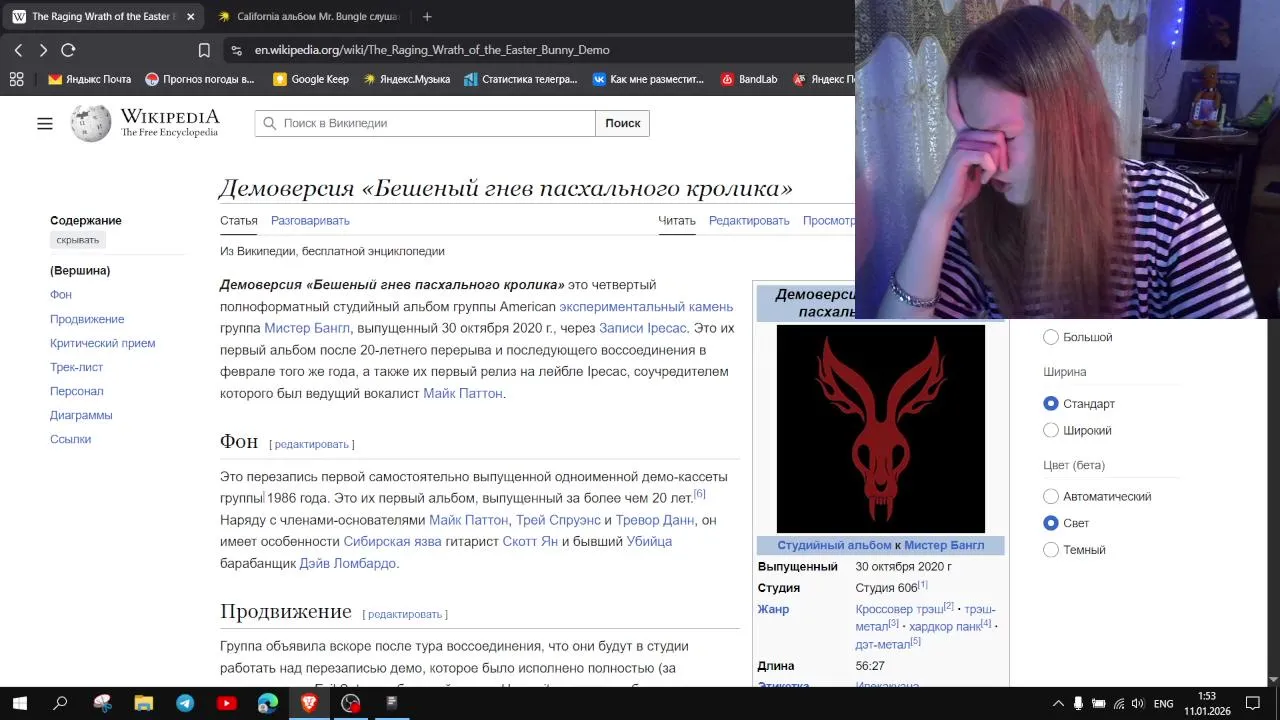Open Microsoft Edge from the taskbar

(268, 703)
